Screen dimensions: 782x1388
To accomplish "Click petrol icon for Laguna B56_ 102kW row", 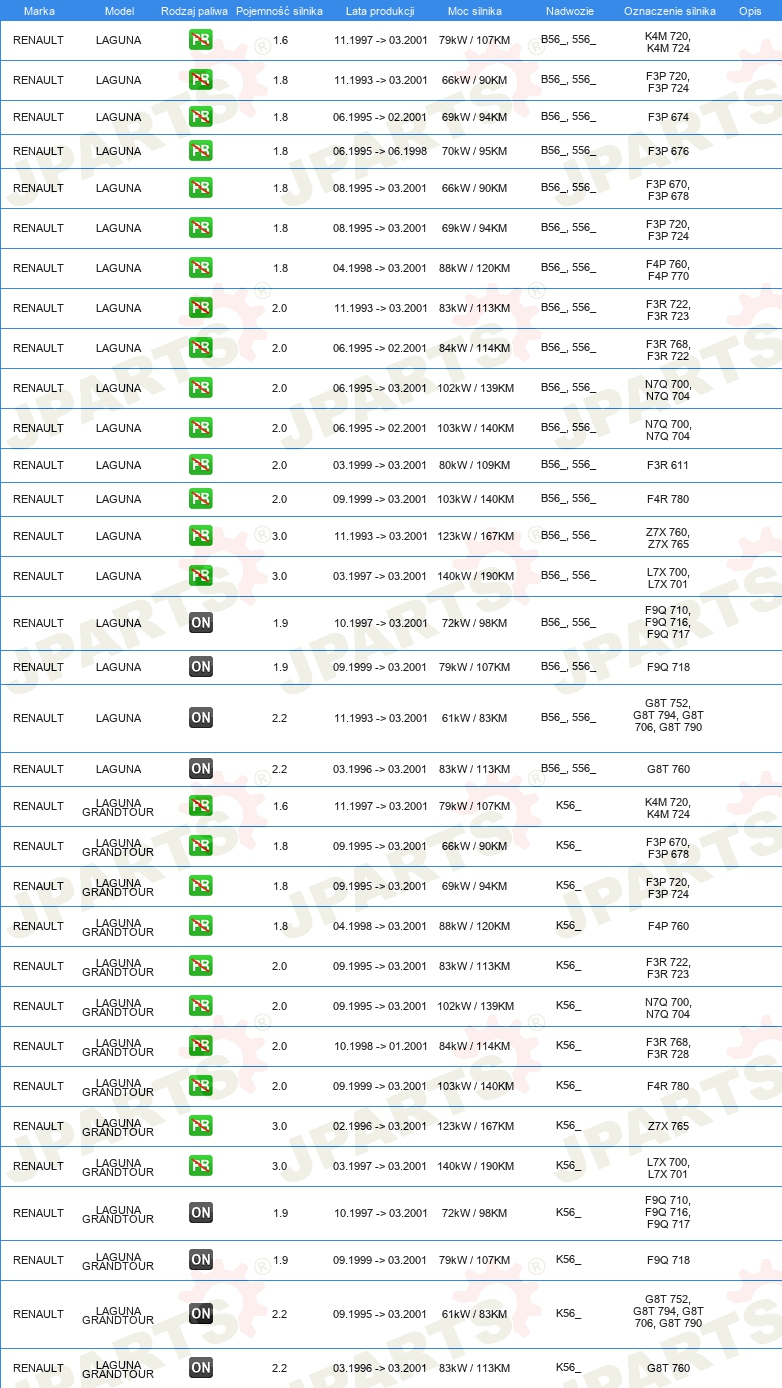I will (x=201, y=388).
